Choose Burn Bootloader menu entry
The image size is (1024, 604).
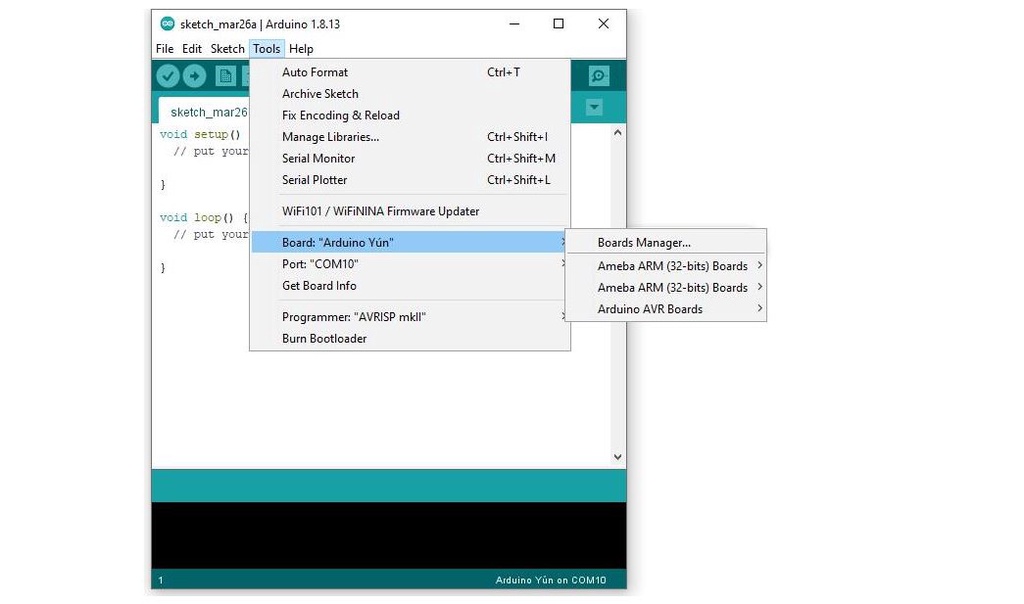(324, 339)
